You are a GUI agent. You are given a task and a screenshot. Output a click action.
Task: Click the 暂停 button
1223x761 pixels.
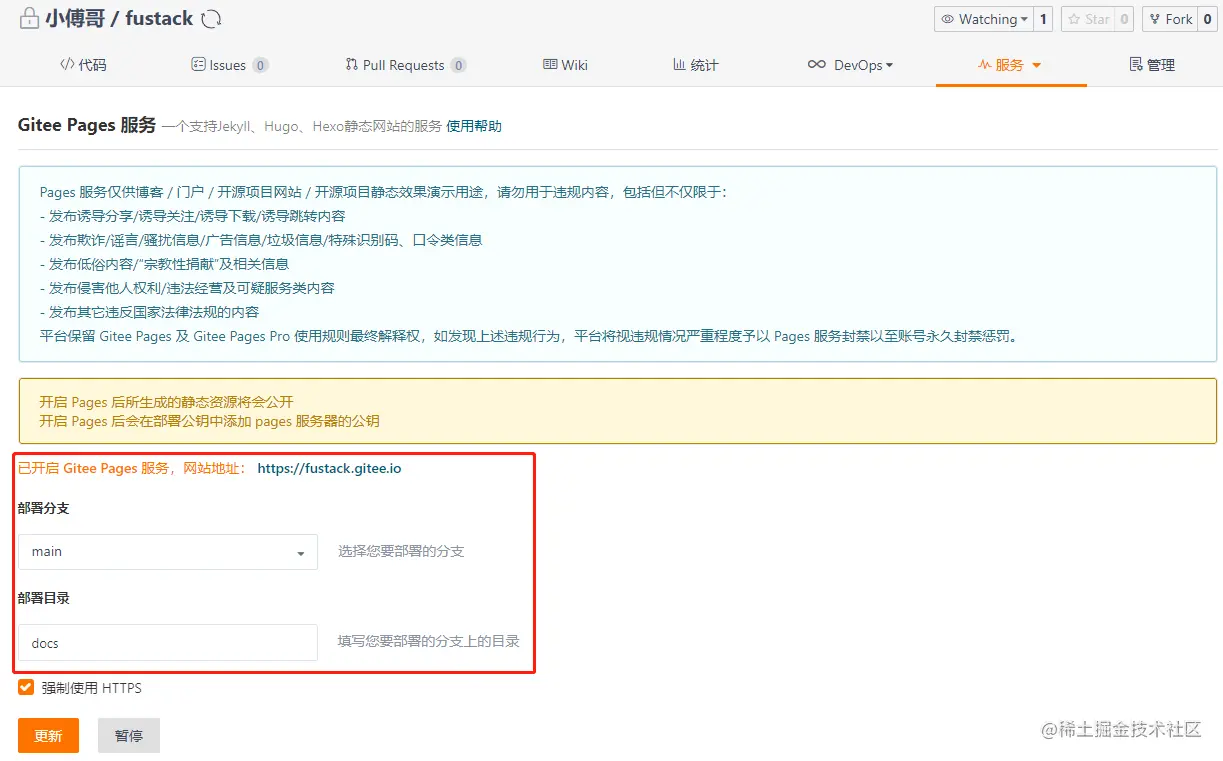click(x=129, y=735)
